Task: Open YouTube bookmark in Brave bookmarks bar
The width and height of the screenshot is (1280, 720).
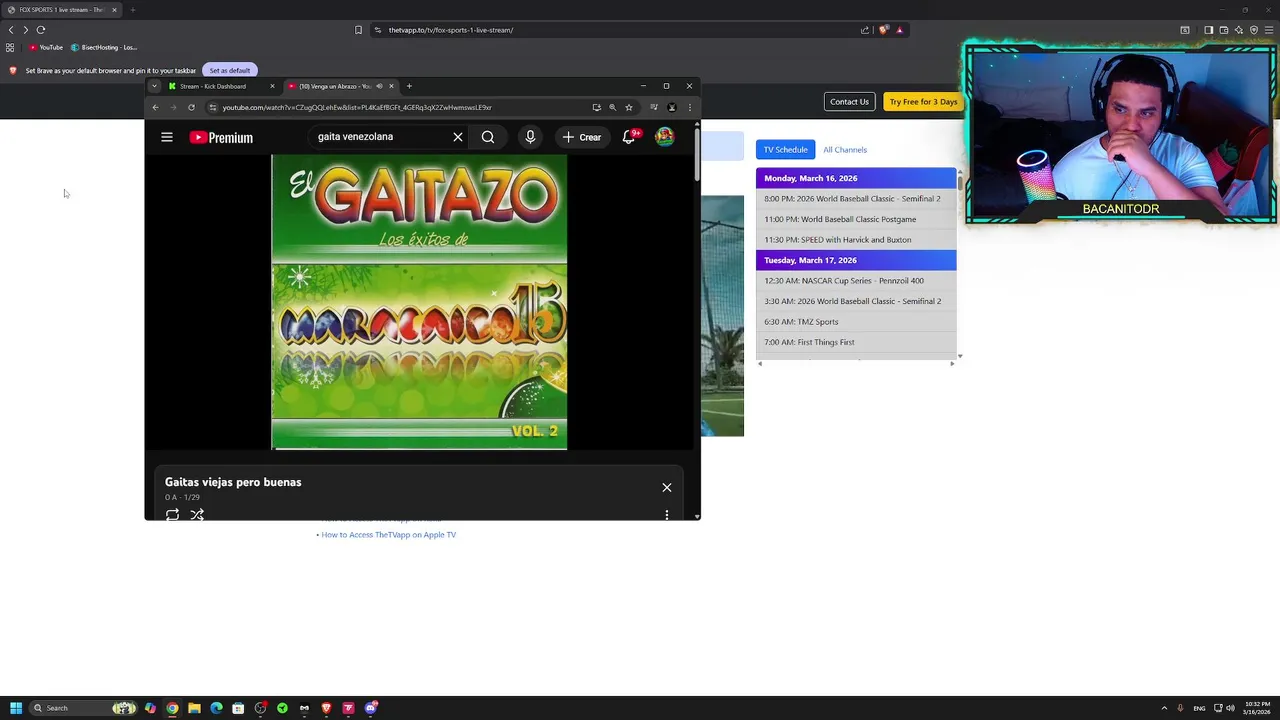Action: tap(46, 47)
